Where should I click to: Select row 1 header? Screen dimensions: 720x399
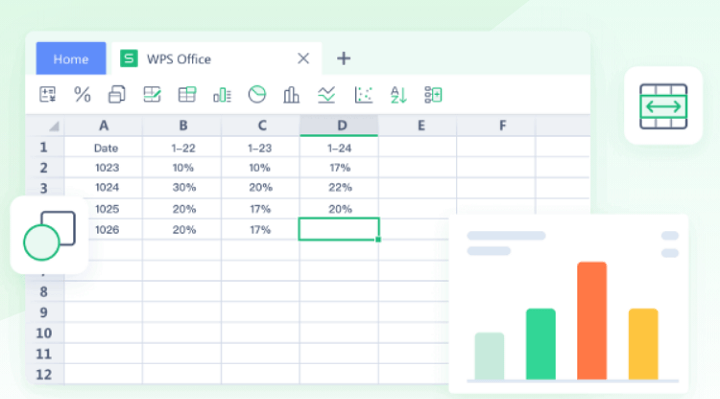44,147
